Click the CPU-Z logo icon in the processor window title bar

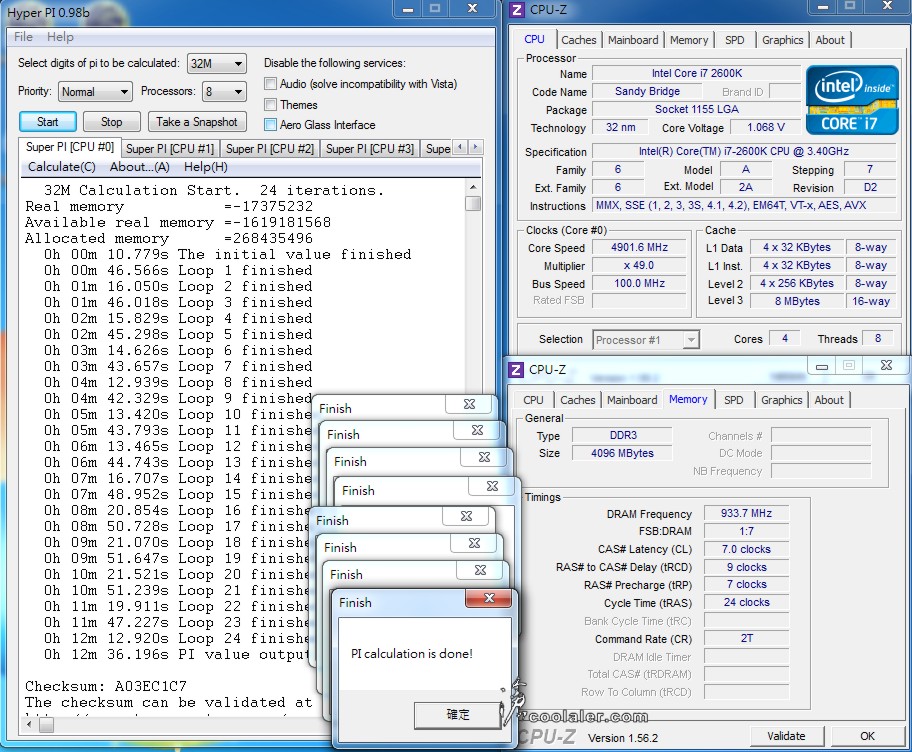pos(516,10)
